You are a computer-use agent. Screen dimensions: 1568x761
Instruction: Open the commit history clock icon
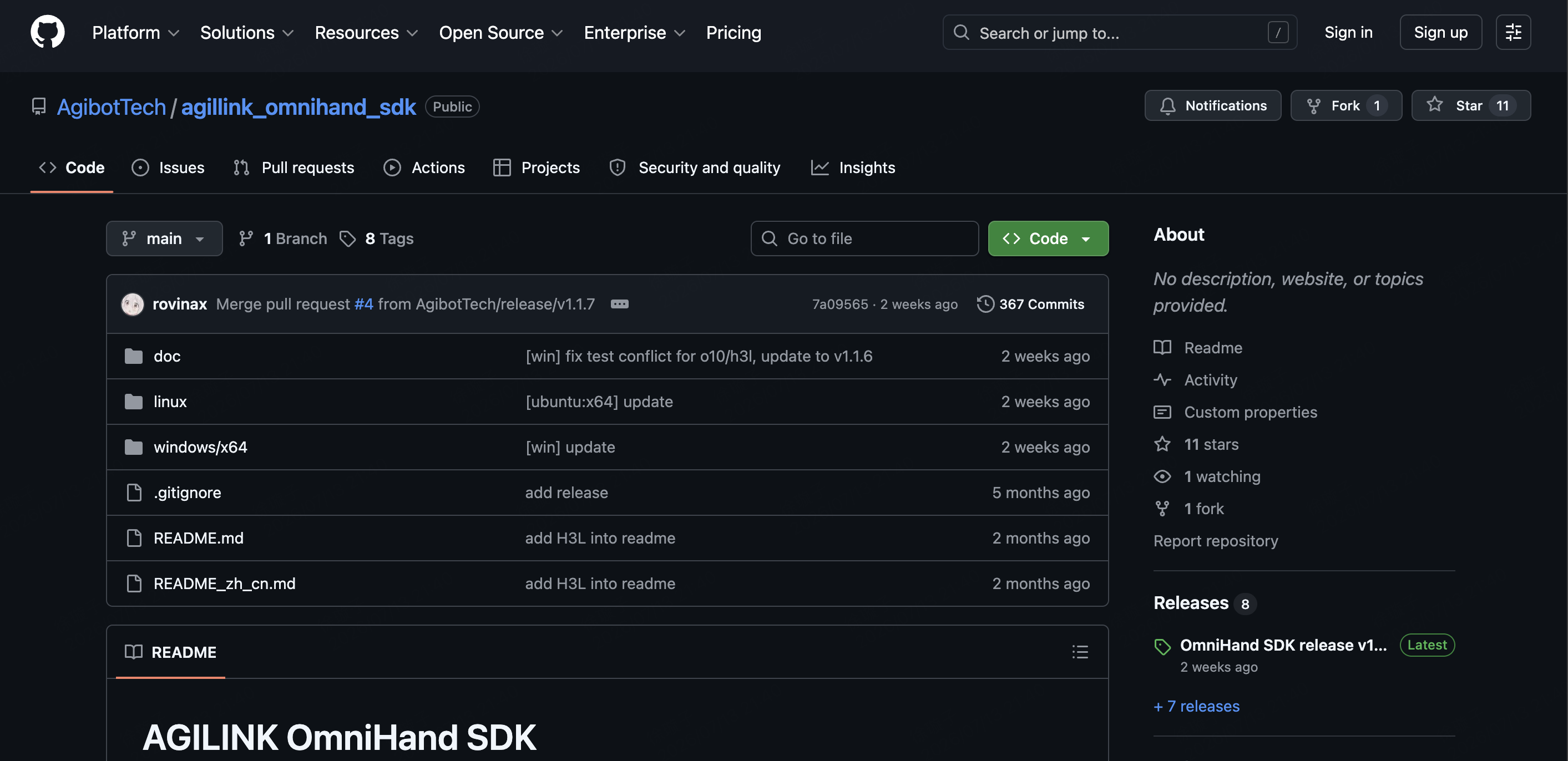985,304
